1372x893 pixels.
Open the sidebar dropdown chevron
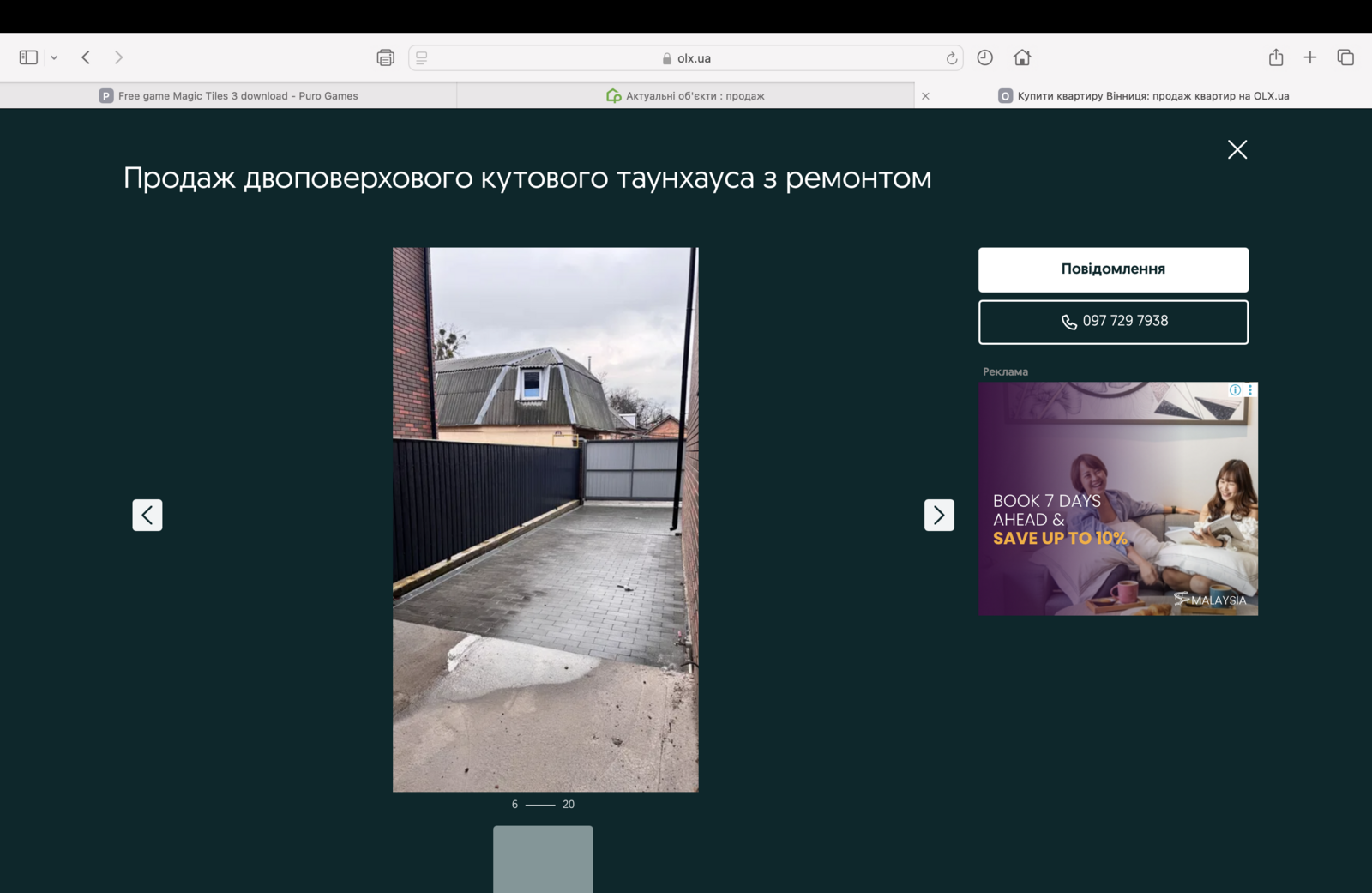(54, 57)
